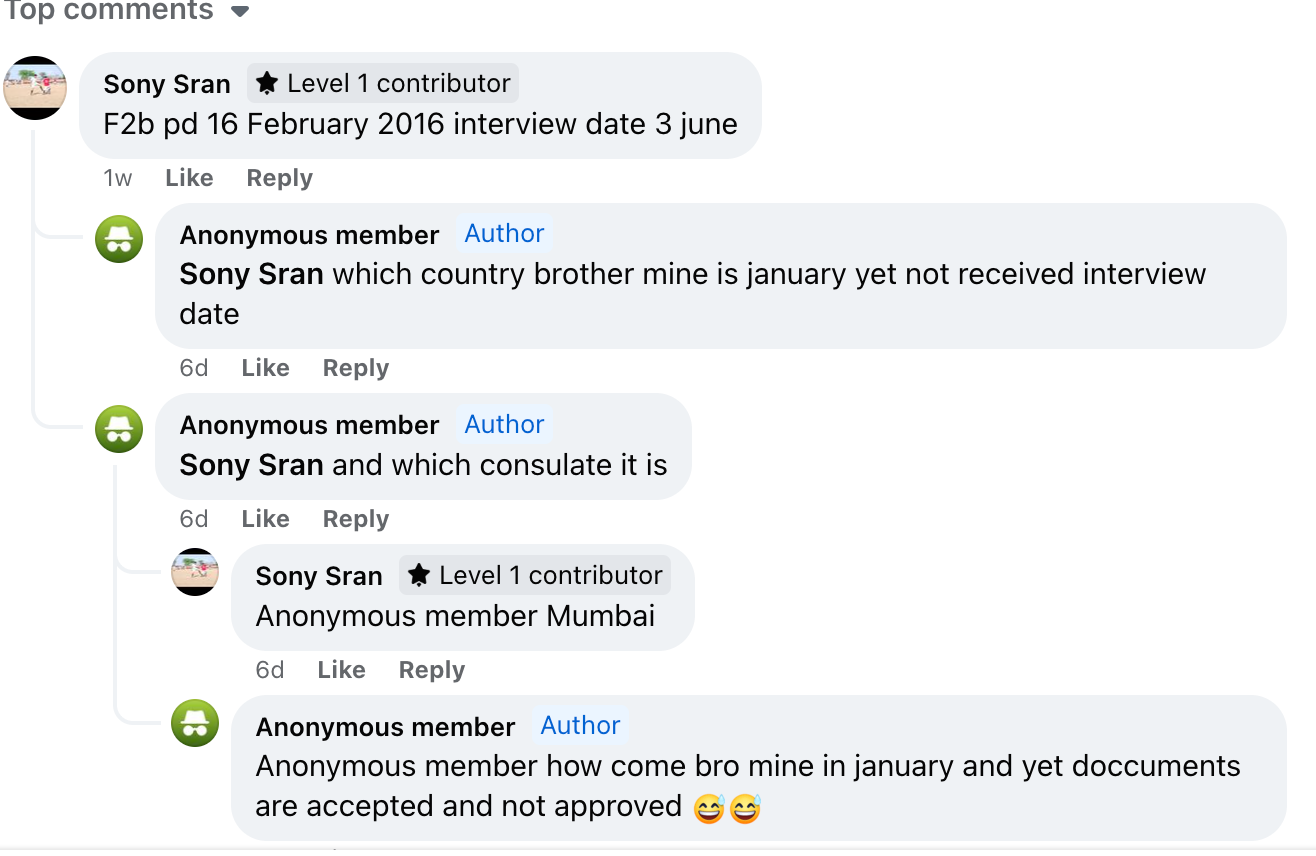The image size is (1316, 856).
Task: Reply to the F2b pd 16 February comment
Action: [280, 178]
